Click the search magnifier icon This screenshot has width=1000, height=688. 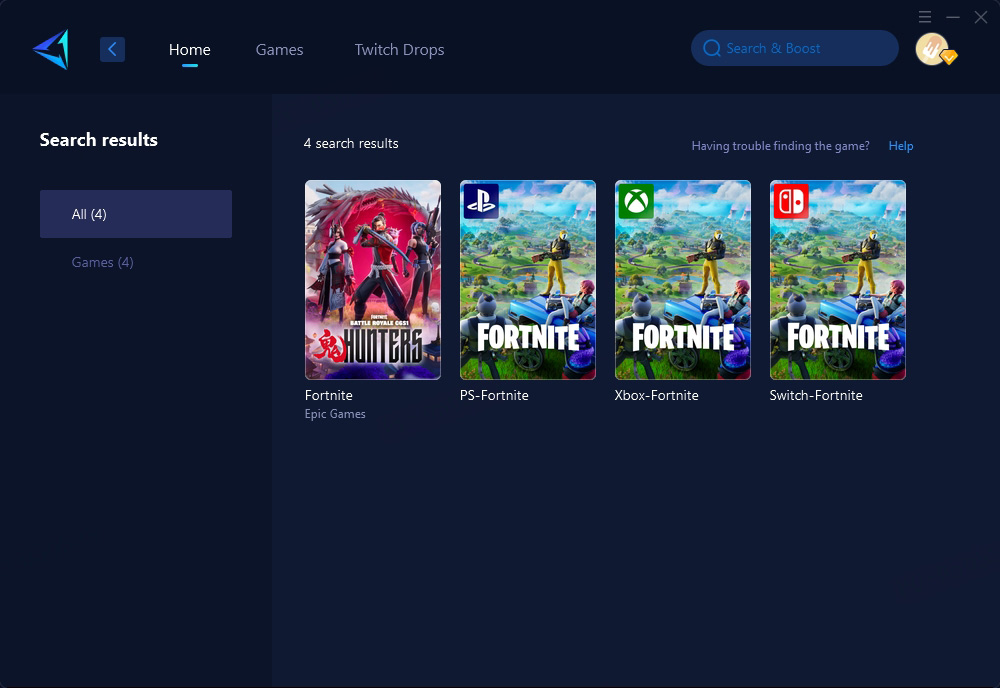pyautogui.click(x=712, y=48)
